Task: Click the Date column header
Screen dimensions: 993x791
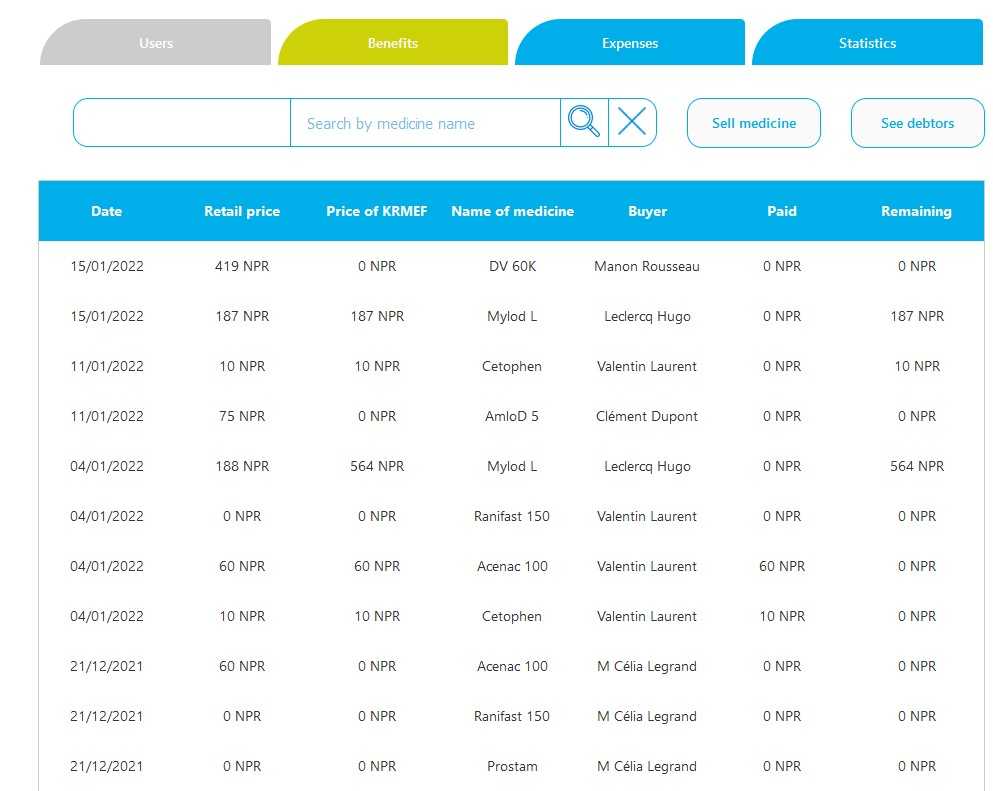Action: [106, 211]
